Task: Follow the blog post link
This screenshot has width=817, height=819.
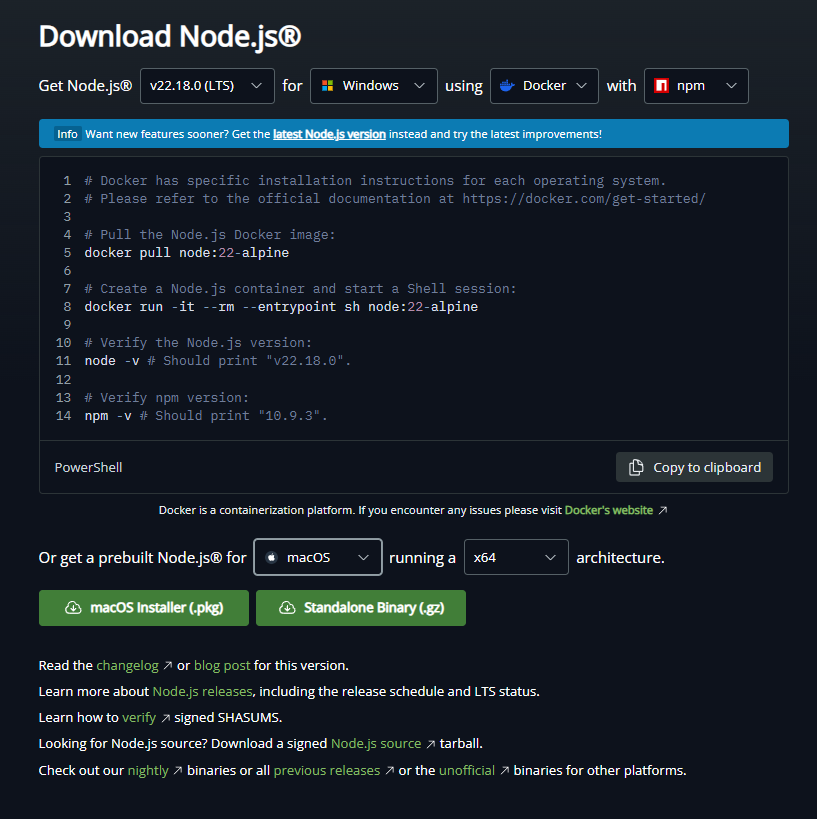Action: pos(221,665)
